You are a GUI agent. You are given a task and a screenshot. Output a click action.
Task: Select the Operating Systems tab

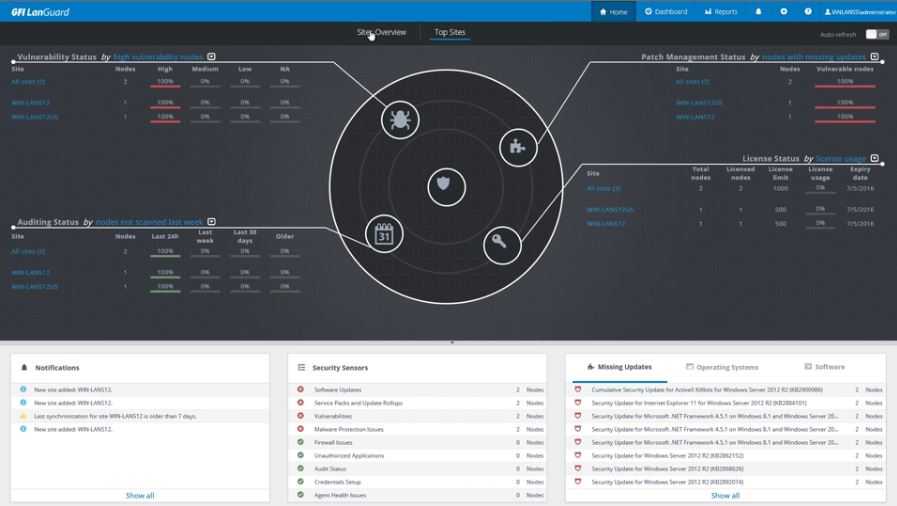coord(722,367)
